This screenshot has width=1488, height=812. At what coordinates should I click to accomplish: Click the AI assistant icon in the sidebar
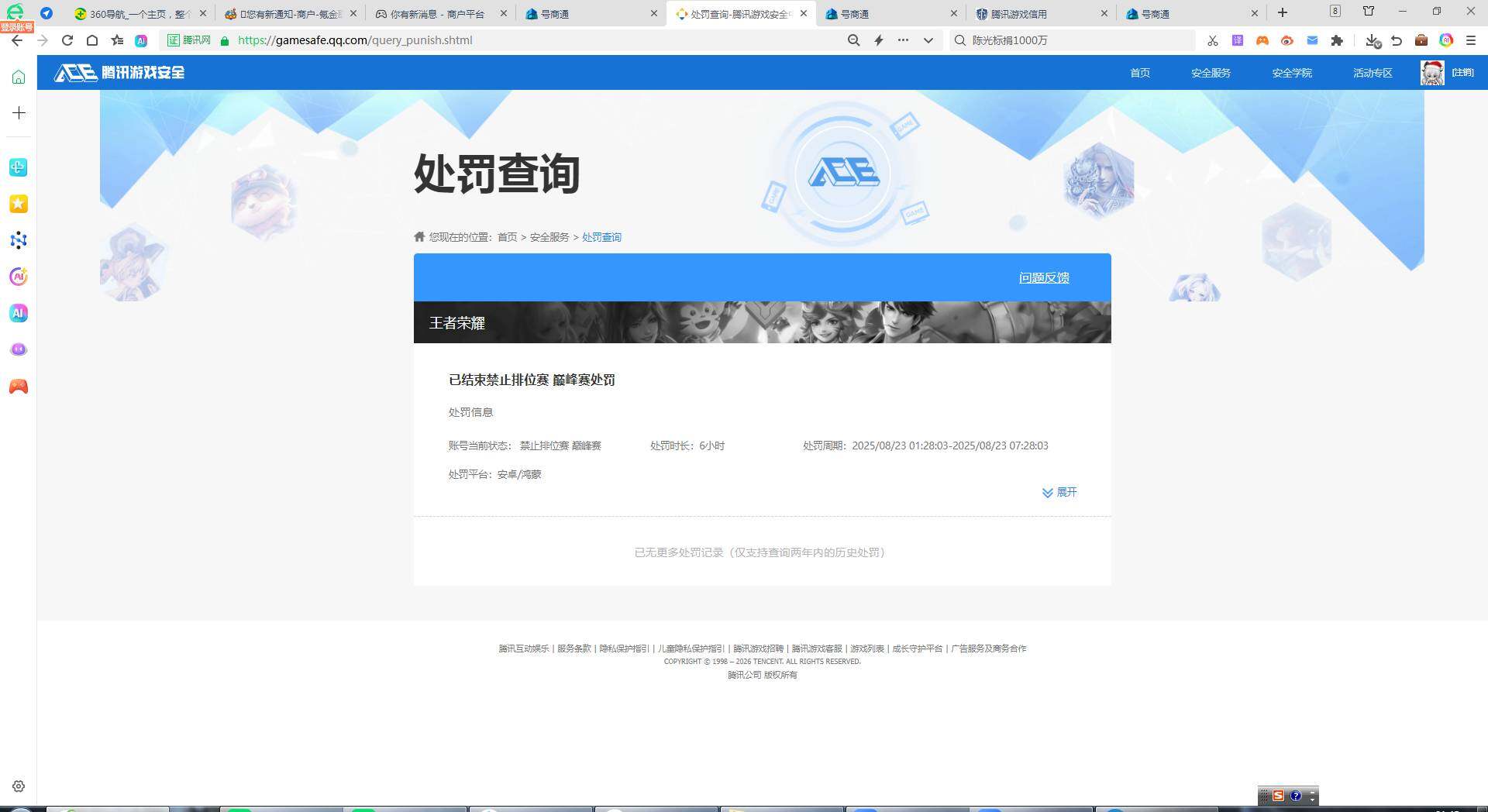[x=18, y=313]
